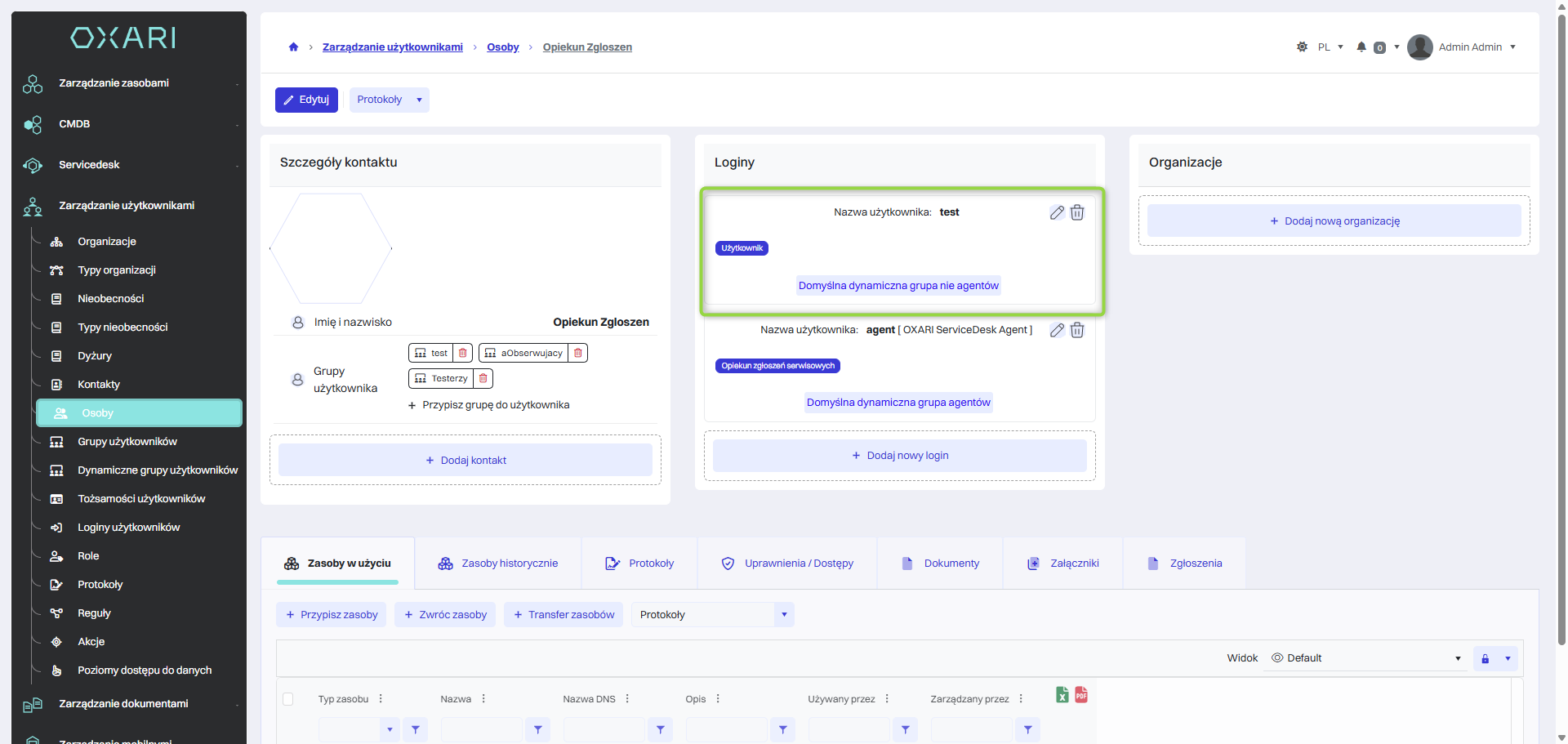
Task: Tick the select-all checkbox in table header
Action: coord(287,699)
